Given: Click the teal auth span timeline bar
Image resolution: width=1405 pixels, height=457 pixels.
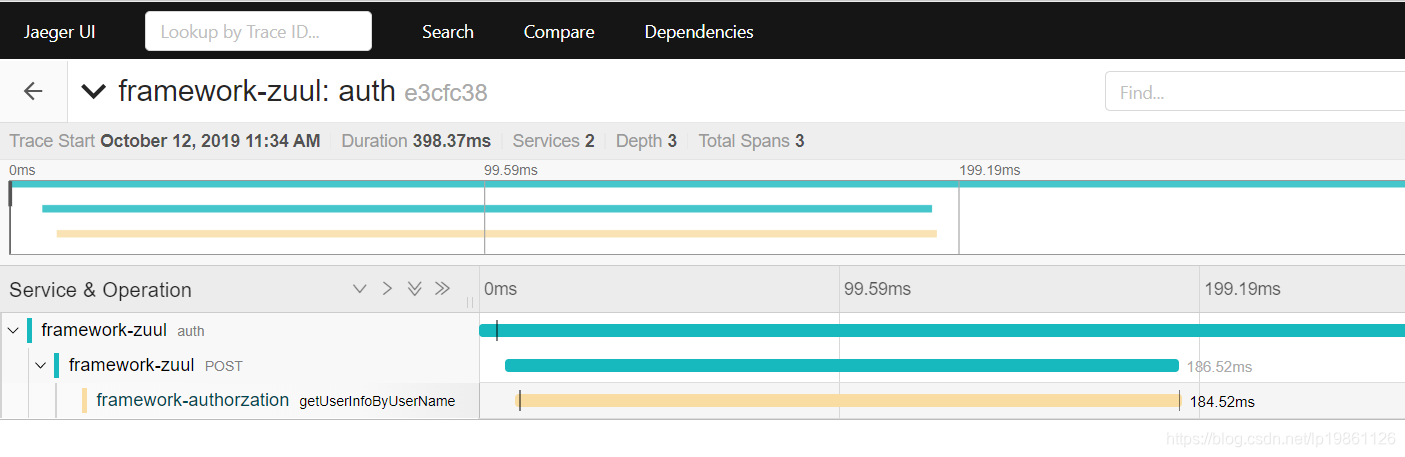Looking at the screenshot, I should click(942, 330).
